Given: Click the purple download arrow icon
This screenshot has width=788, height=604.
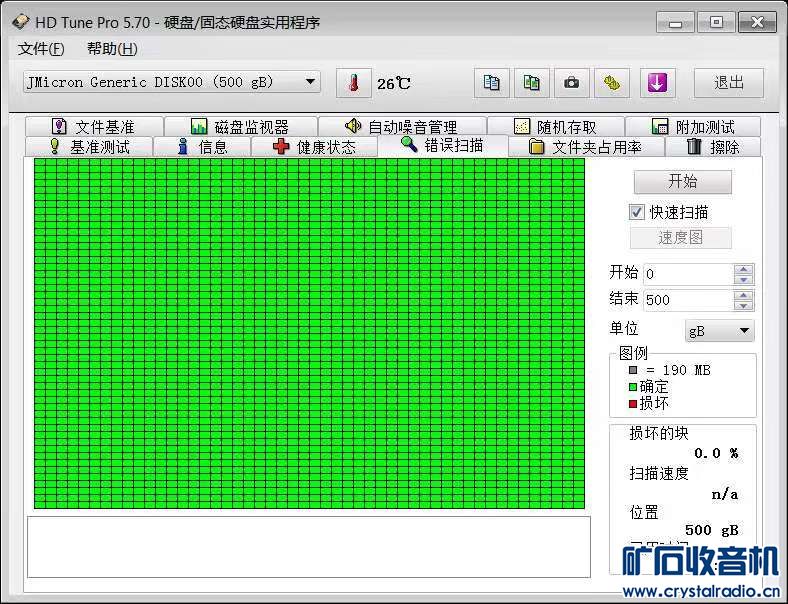Looking at the screenshot, I should tap(657, 83).
